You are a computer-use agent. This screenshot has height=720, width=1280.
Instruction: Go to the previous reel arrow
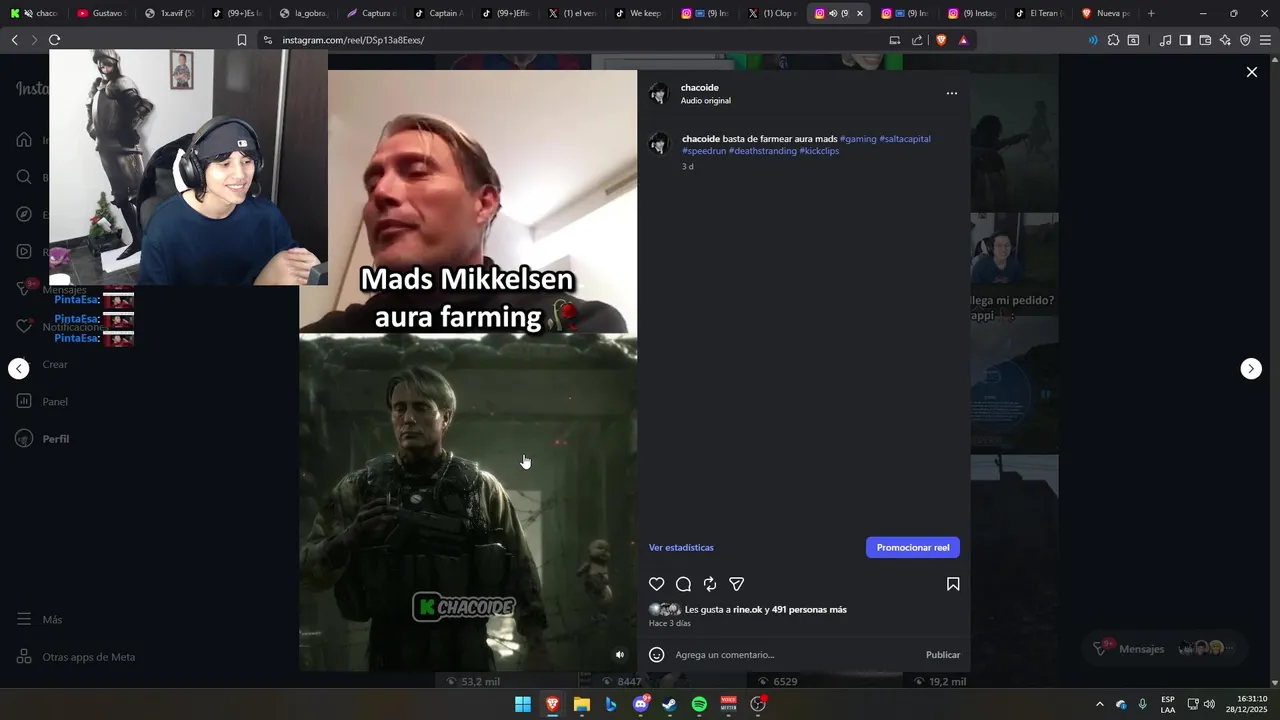[x=19, y=369]
